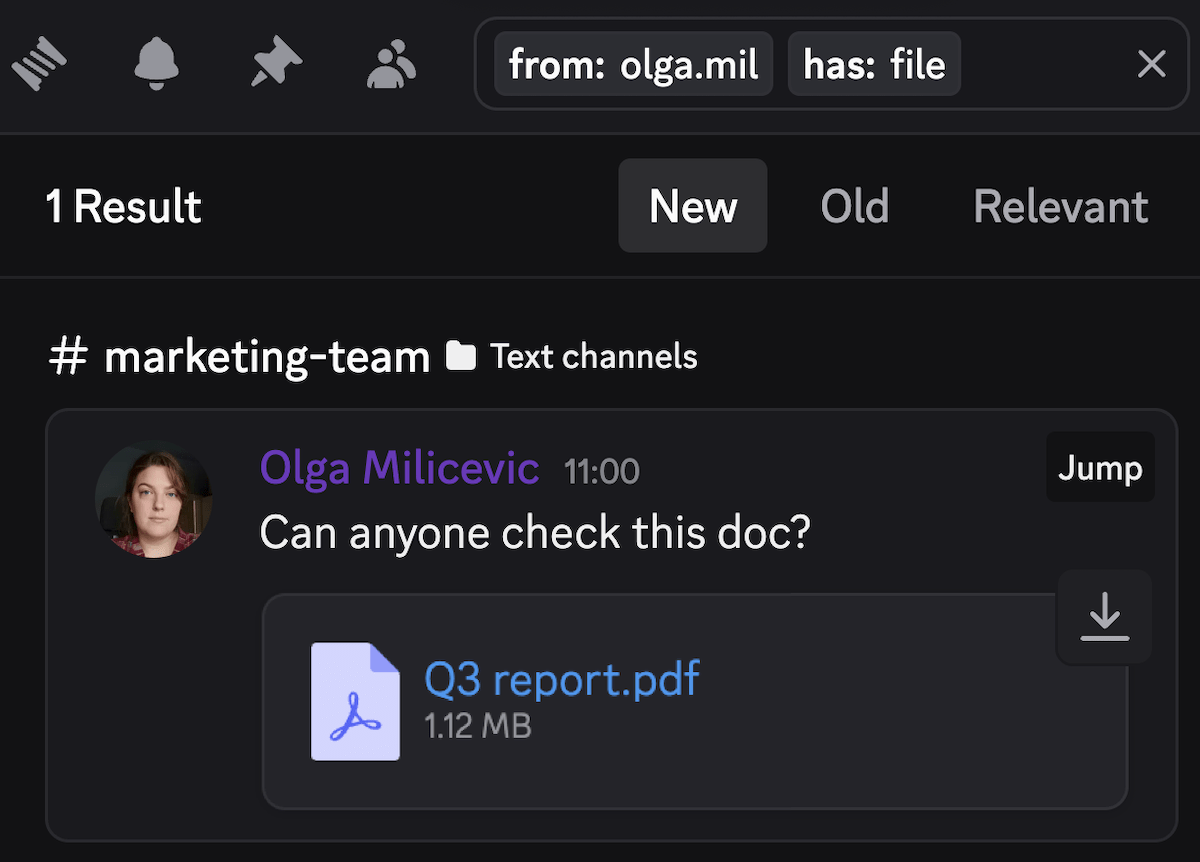1200x862 pixels.
Task: Open the member list icon
Action: [390, 63]
